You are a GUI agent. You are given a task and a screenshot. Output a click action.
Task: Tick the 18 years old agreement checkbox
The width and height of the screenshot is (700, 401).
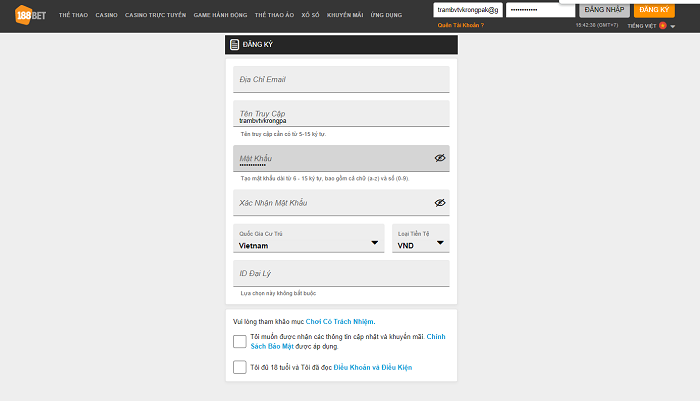(x=239, y=367)
